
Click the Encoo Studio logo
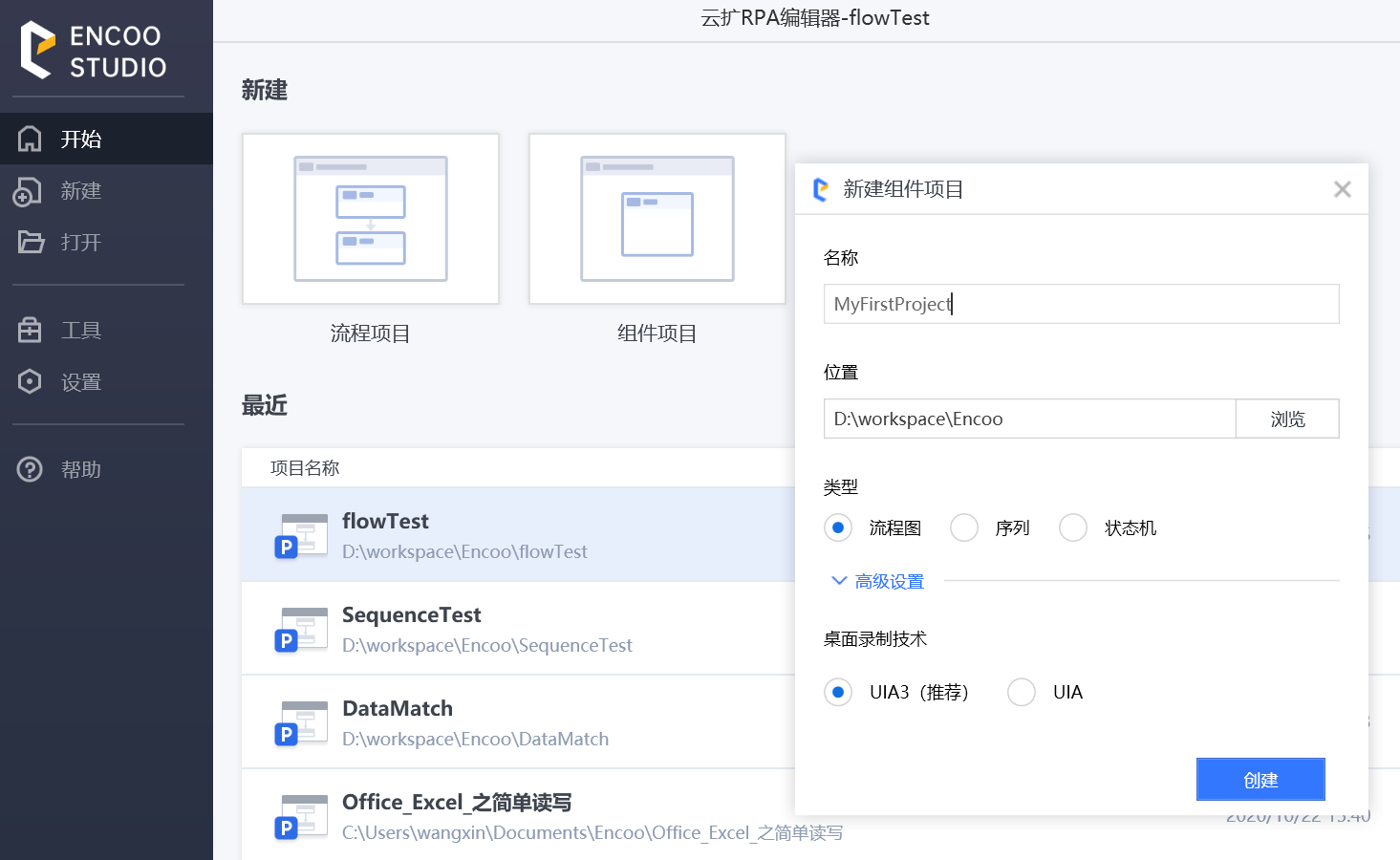[x=94, y=51]
